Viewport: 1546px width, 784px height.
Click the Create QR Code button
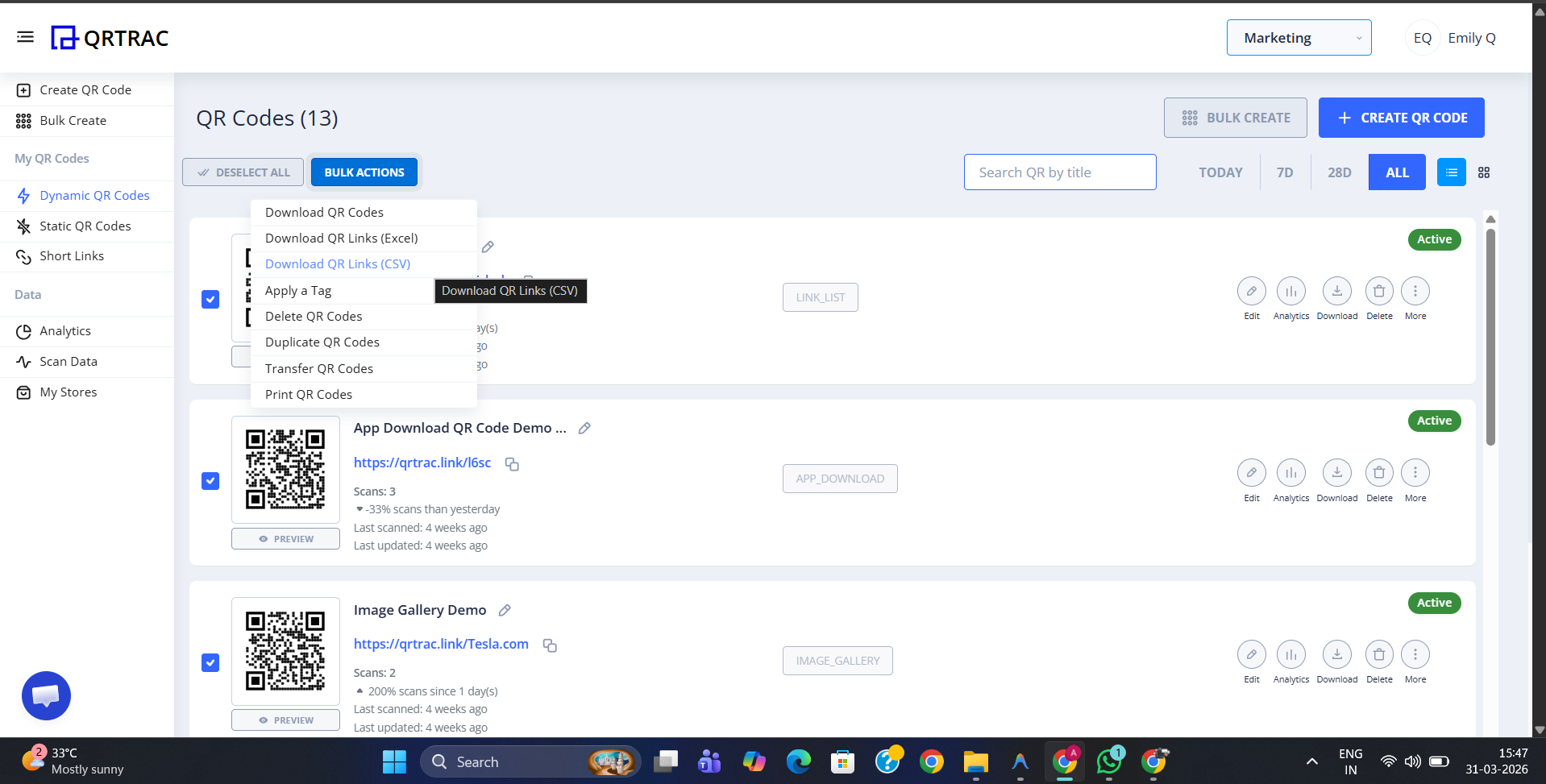point(1401,118)
